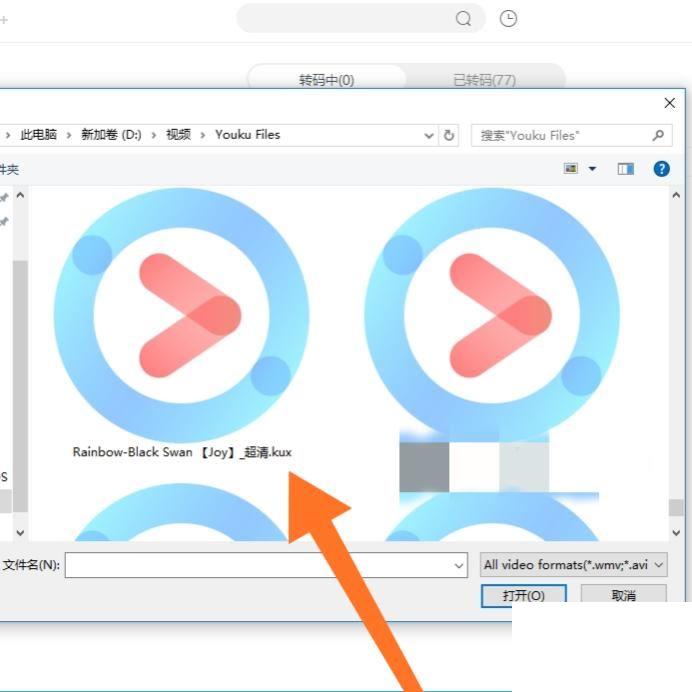The width and height of the screenshot is (692, 692).
Task: Open the blue help icon
Action: [662, 169]
